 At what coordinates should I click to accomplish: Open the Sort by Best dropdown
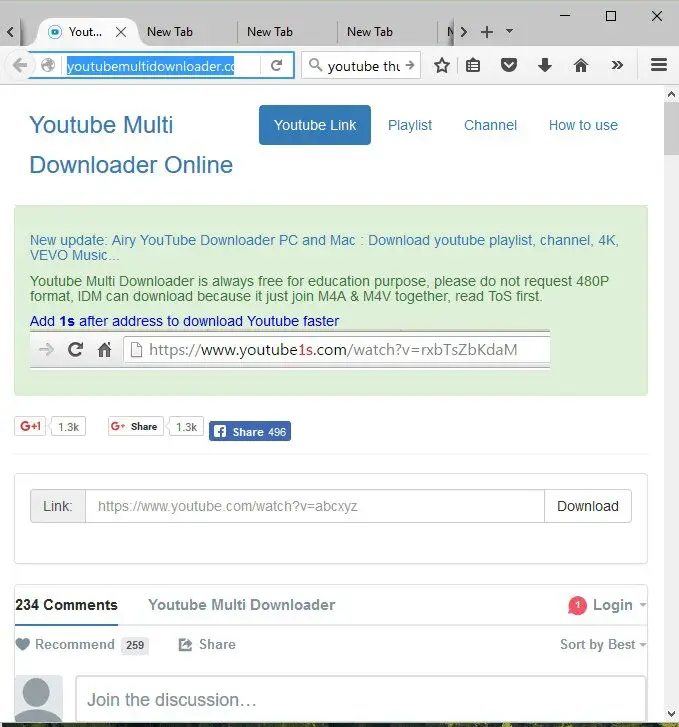click(603, 644)
